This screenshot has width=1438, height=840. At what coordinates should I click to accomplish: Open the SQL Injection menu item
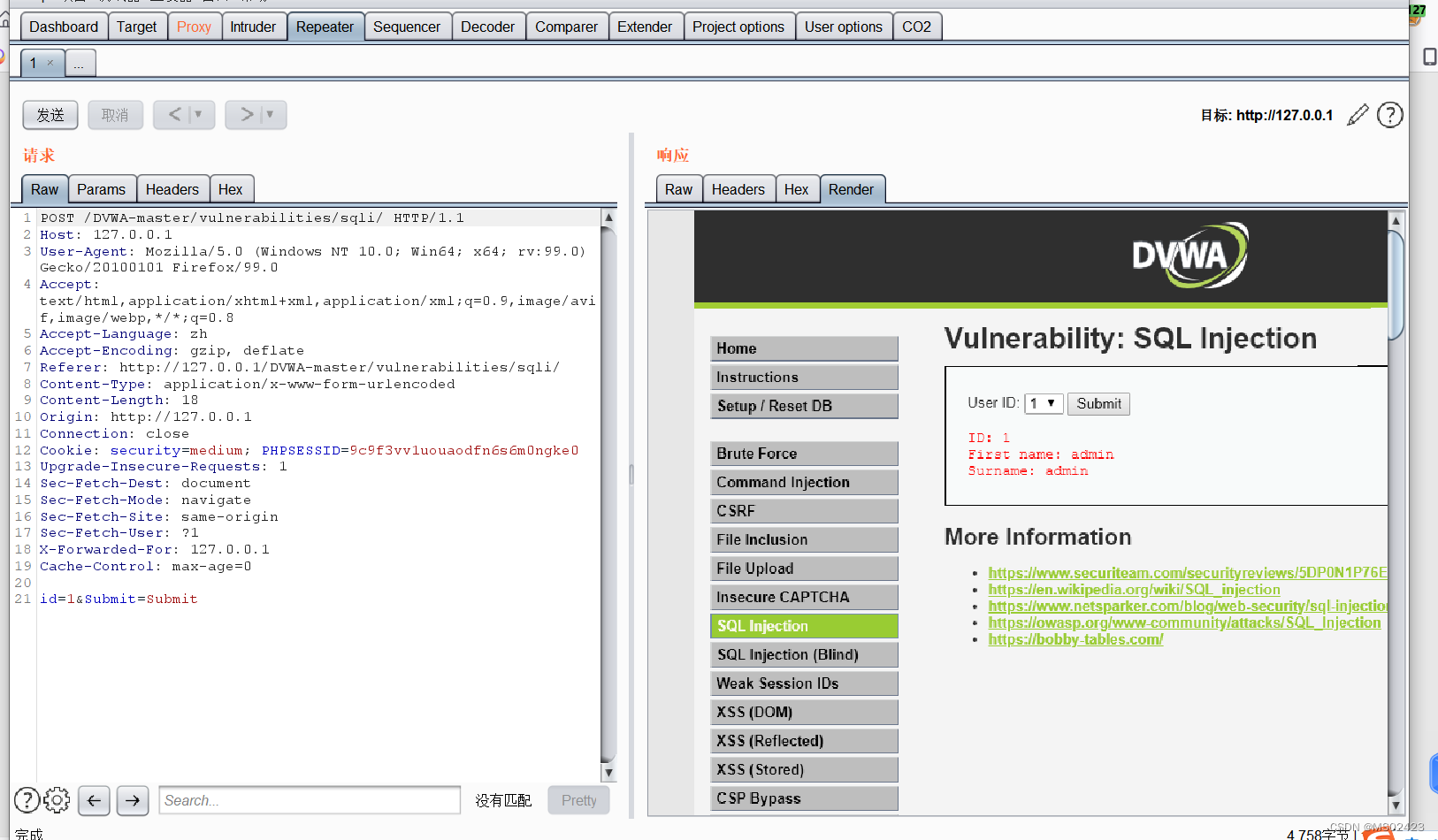click(x=804, y=626)
